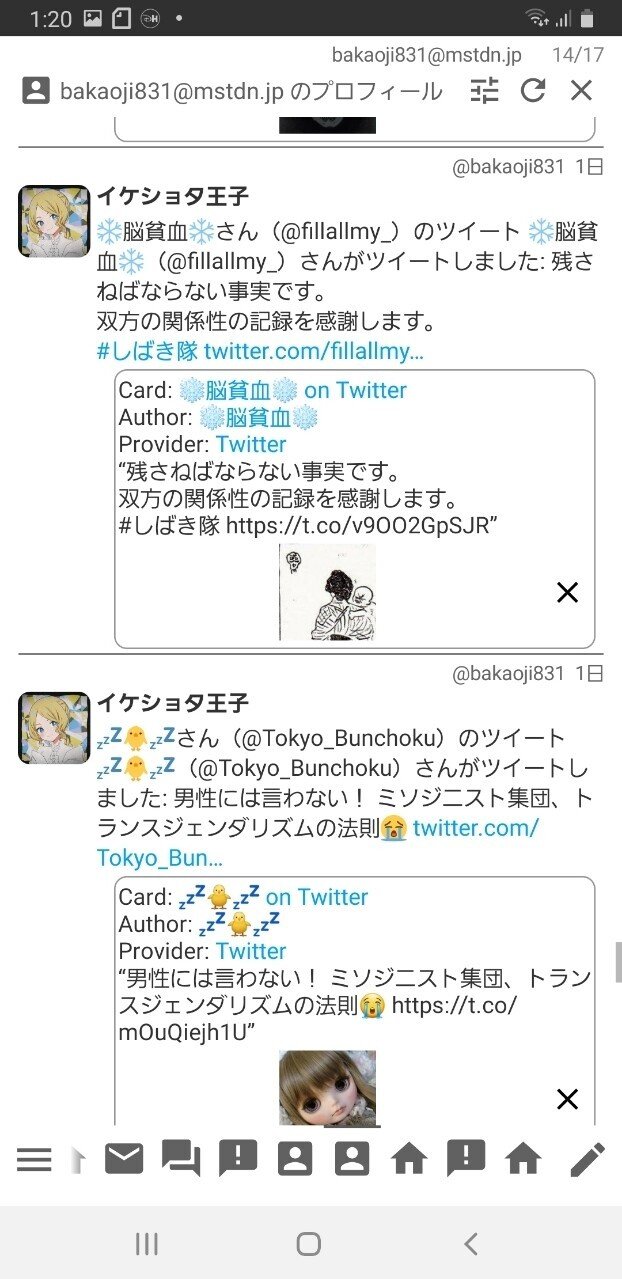Tap the Android back navigation button
This screenshot has height=1279, width=622.
(x=471, y=1243)
